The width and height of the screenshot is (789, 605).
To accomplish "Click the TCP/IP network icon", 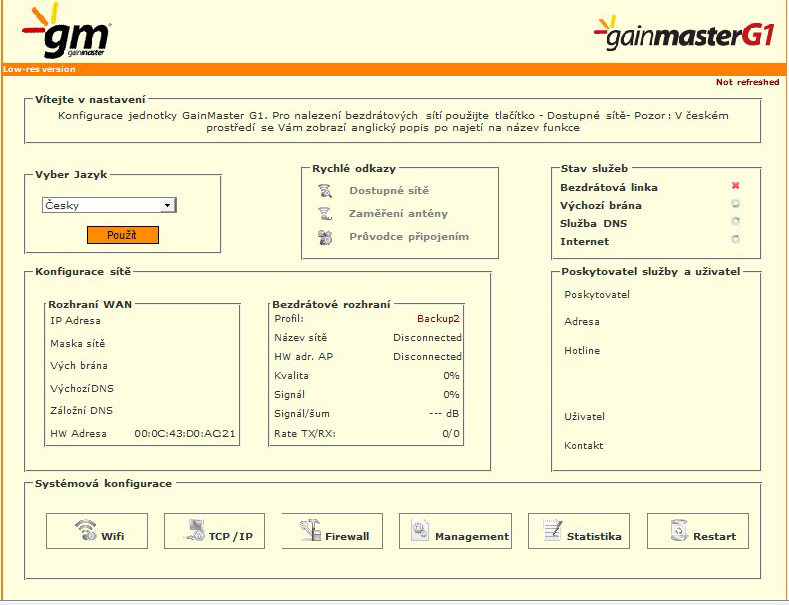I will 192,532.
